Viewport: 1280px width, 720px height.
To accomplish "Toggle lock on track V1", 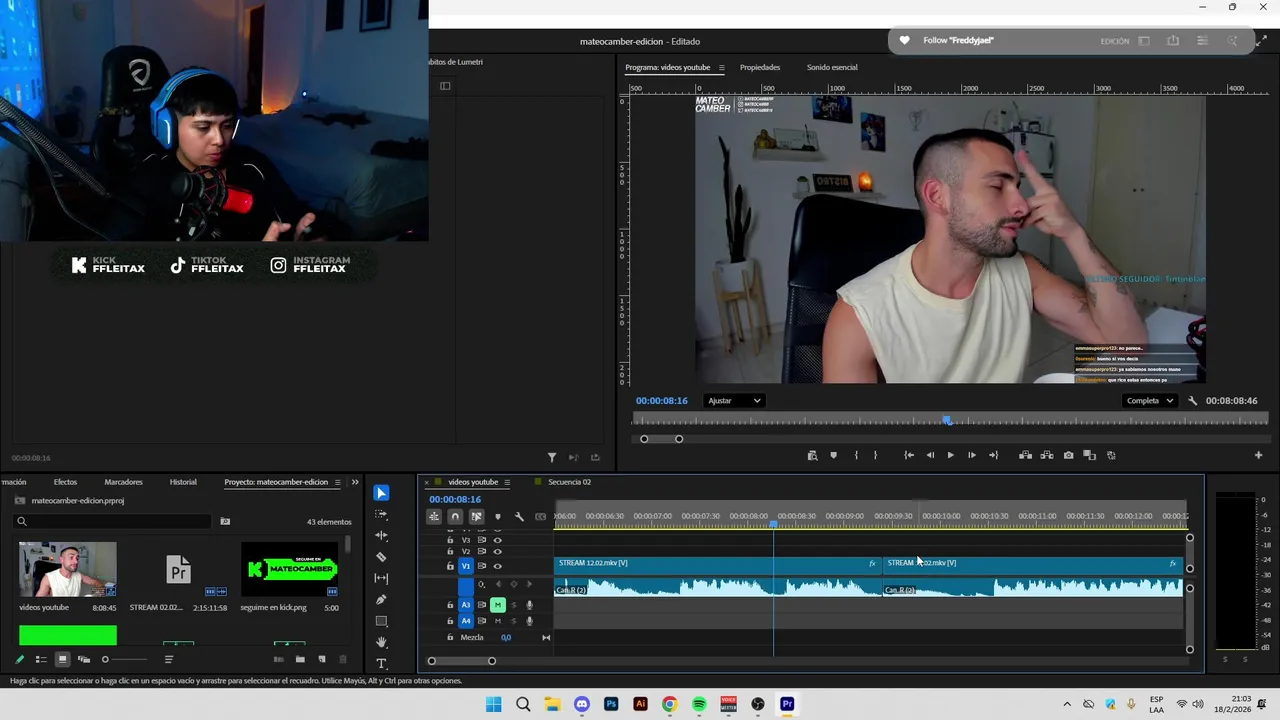I will coord(450,566).
